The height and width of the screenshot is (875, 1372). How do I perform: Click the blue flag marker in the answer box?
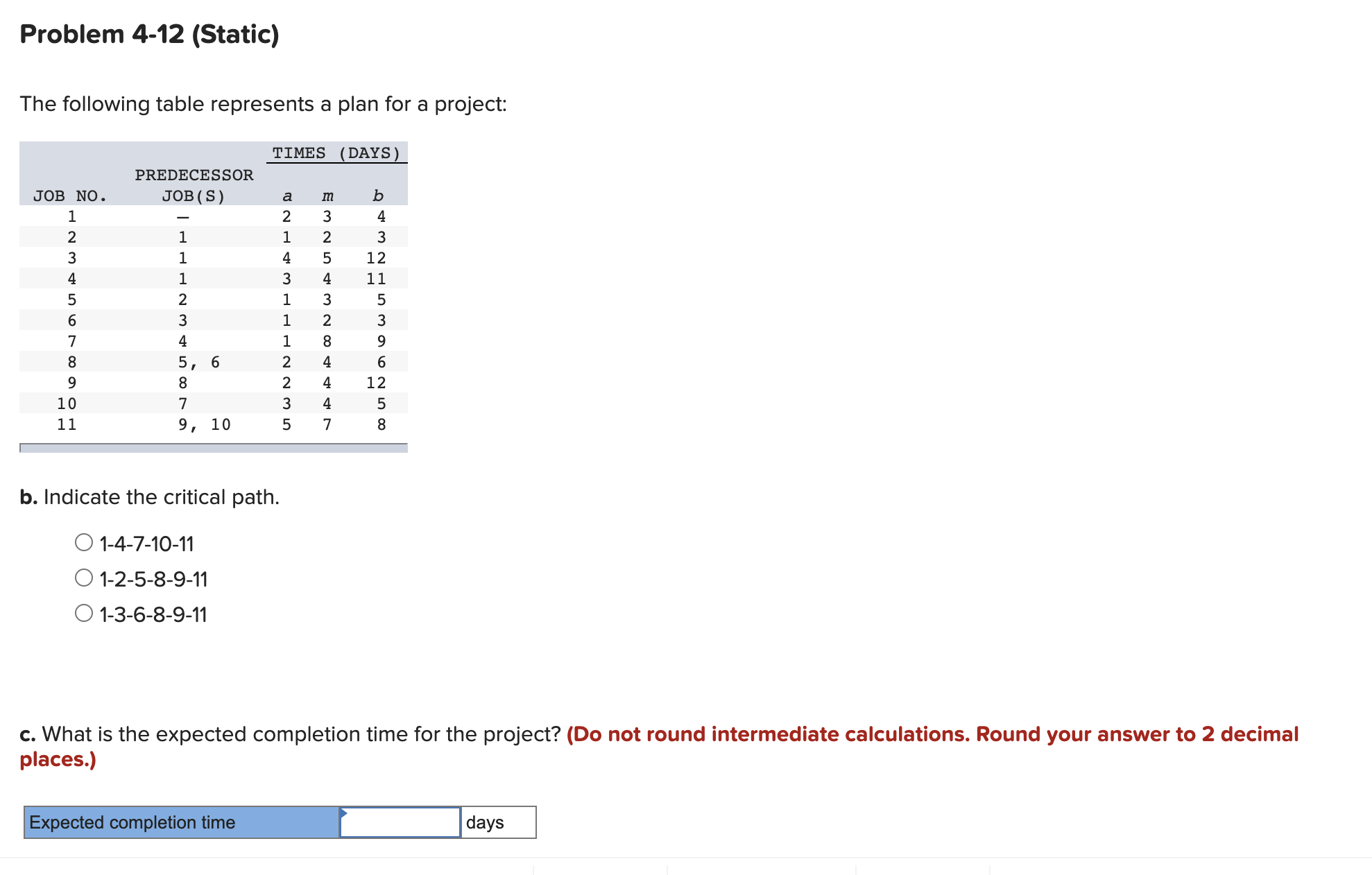[x=343, y=813]
